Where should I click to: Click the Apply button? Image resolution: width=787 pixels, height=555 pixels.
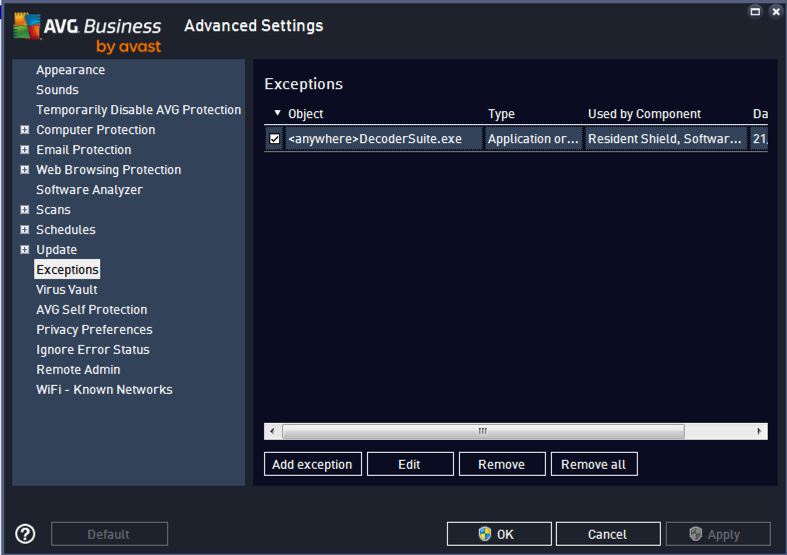(718, 534)
